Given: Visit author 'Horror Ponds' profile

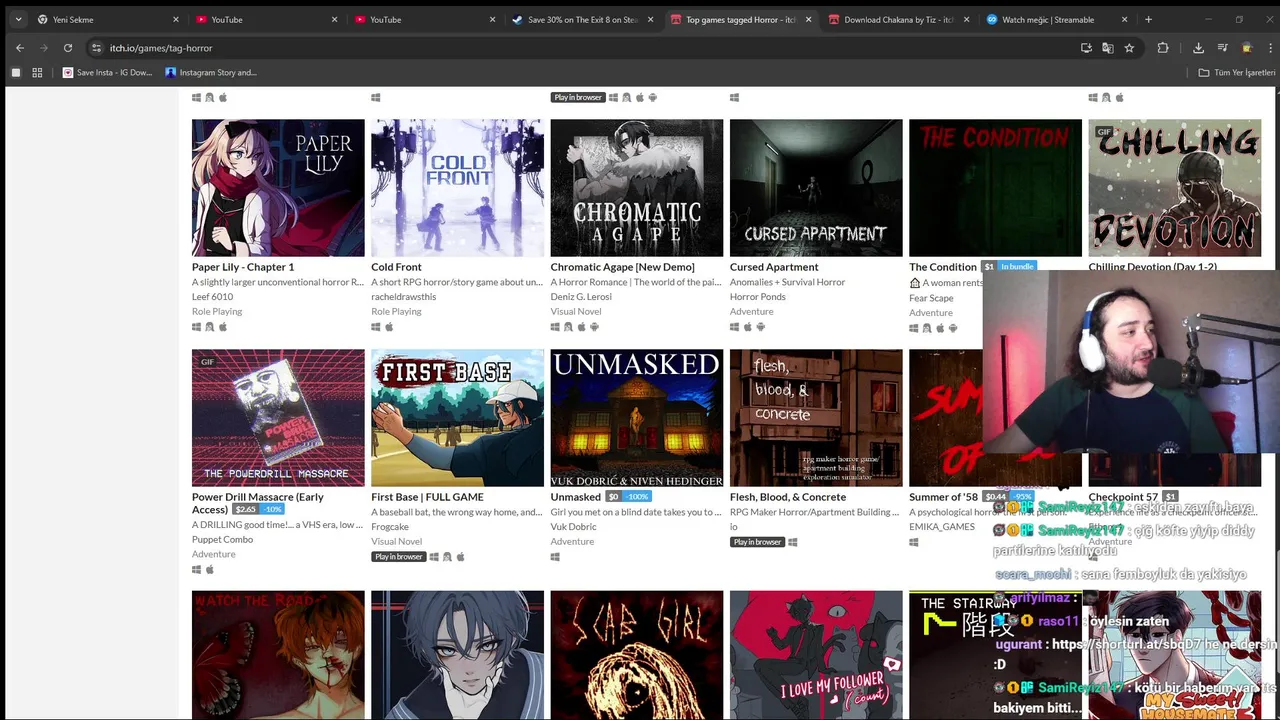Looking at the screenshot, I should (x=758, y=297).
